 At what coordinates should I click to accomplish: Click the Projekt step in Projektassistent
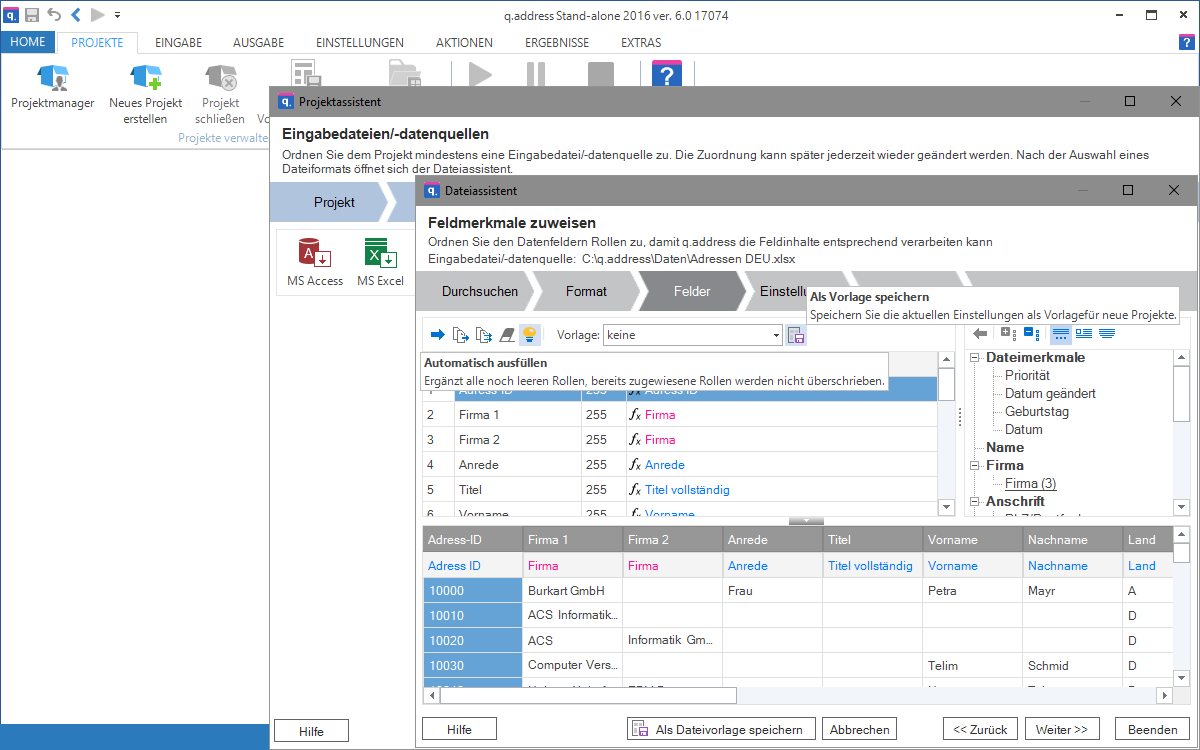click(x=334, y=202)
